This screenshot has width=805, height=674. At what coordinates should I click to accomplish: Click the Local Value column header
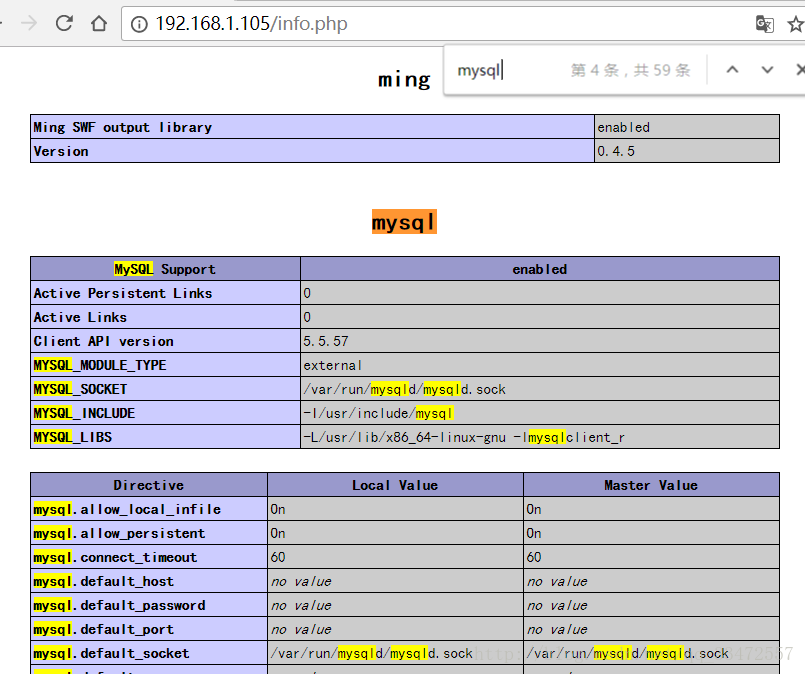(x=395, y=485)
